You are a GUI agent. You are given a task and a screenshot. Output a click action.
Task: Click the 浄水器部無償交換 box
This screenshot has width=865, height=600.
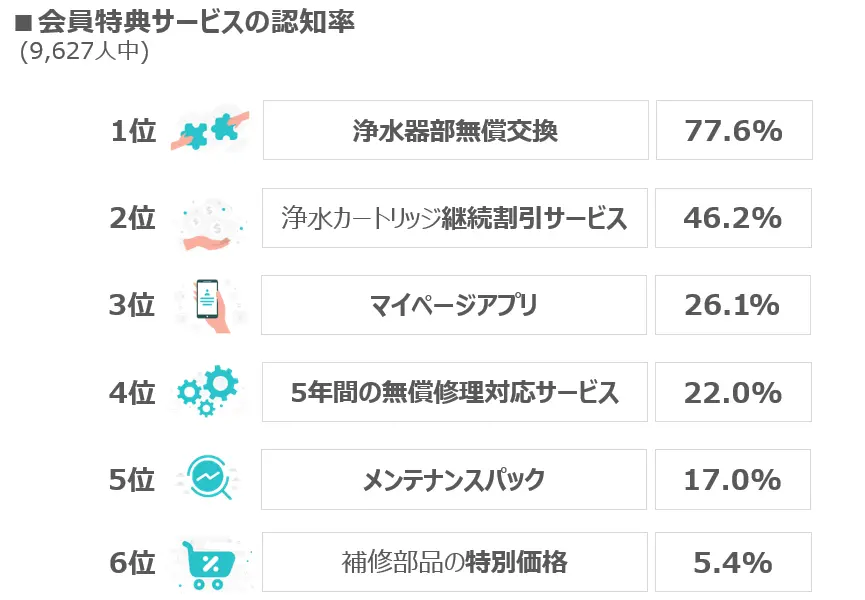(456, 130)
